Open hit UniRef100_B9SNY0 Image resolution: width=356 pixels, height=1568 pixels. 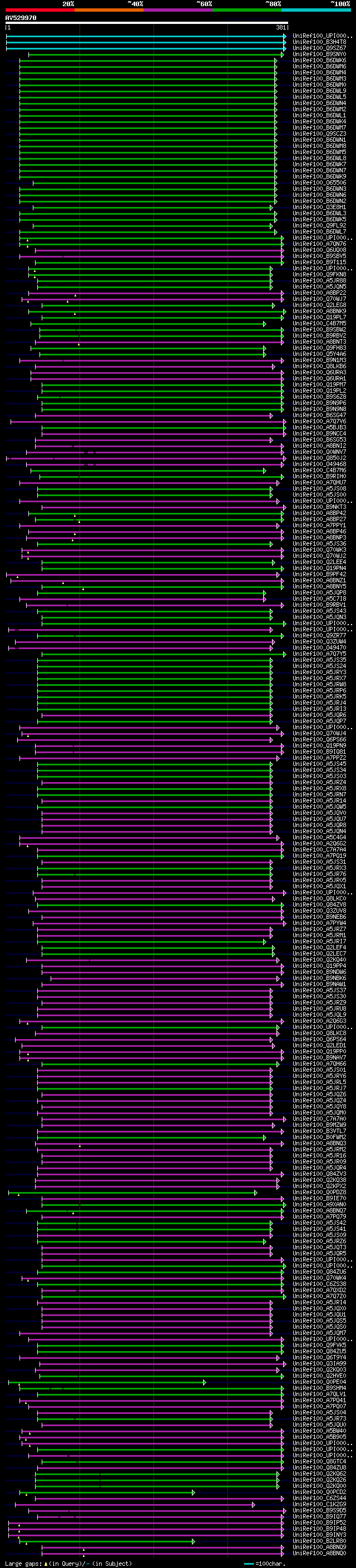pos(319,54)
